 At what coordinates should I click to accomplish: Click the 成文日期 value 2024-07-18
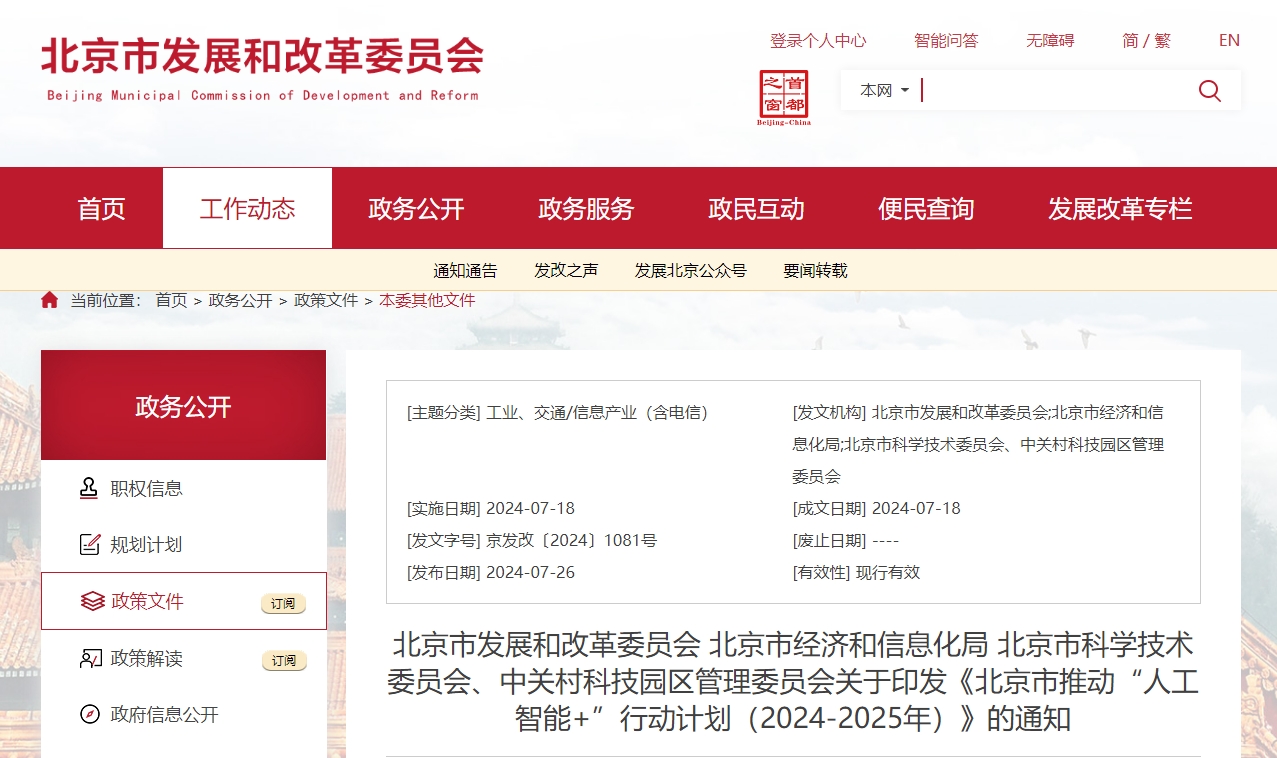click(916, 508)
